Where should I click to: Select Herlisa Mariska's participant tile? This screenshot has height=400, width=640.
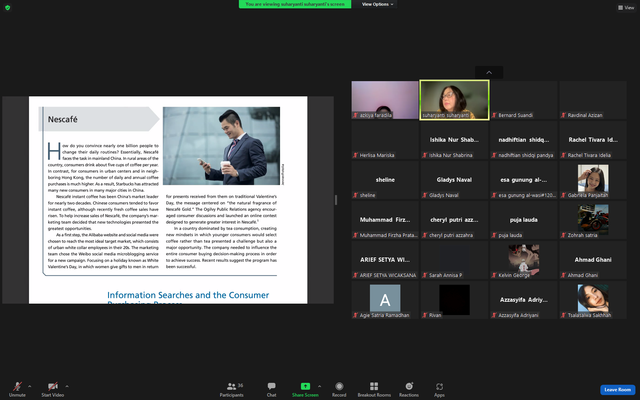[385, 140]
